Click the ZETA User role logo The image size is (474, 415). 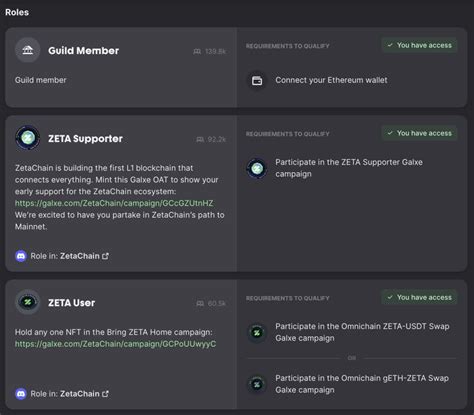pyautogui.click(x=28, y=302)
